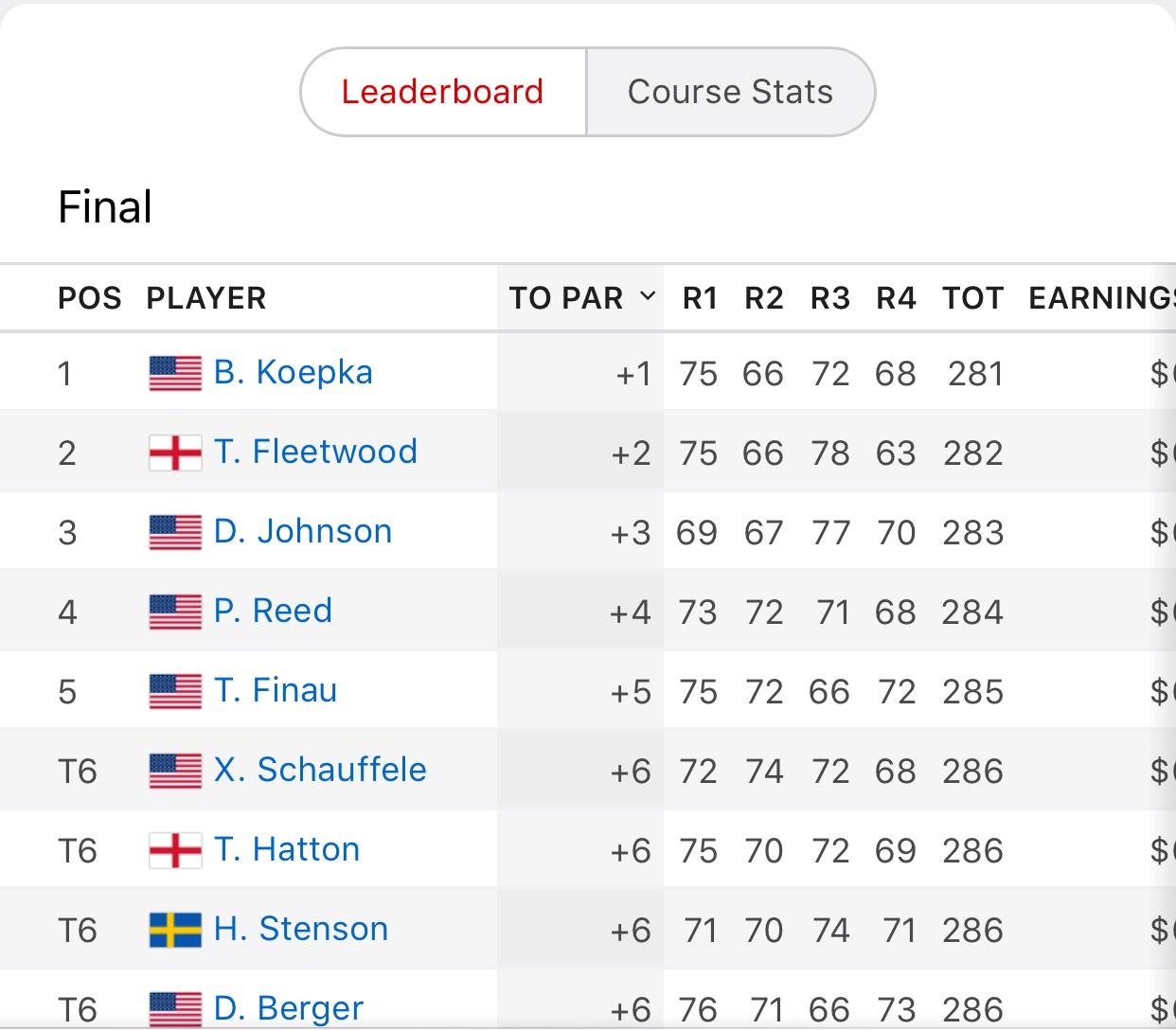Image resolution: width=1176 pixels, height=1030 pixels.
Task: Click the Final round label
Action: (104, 206)
